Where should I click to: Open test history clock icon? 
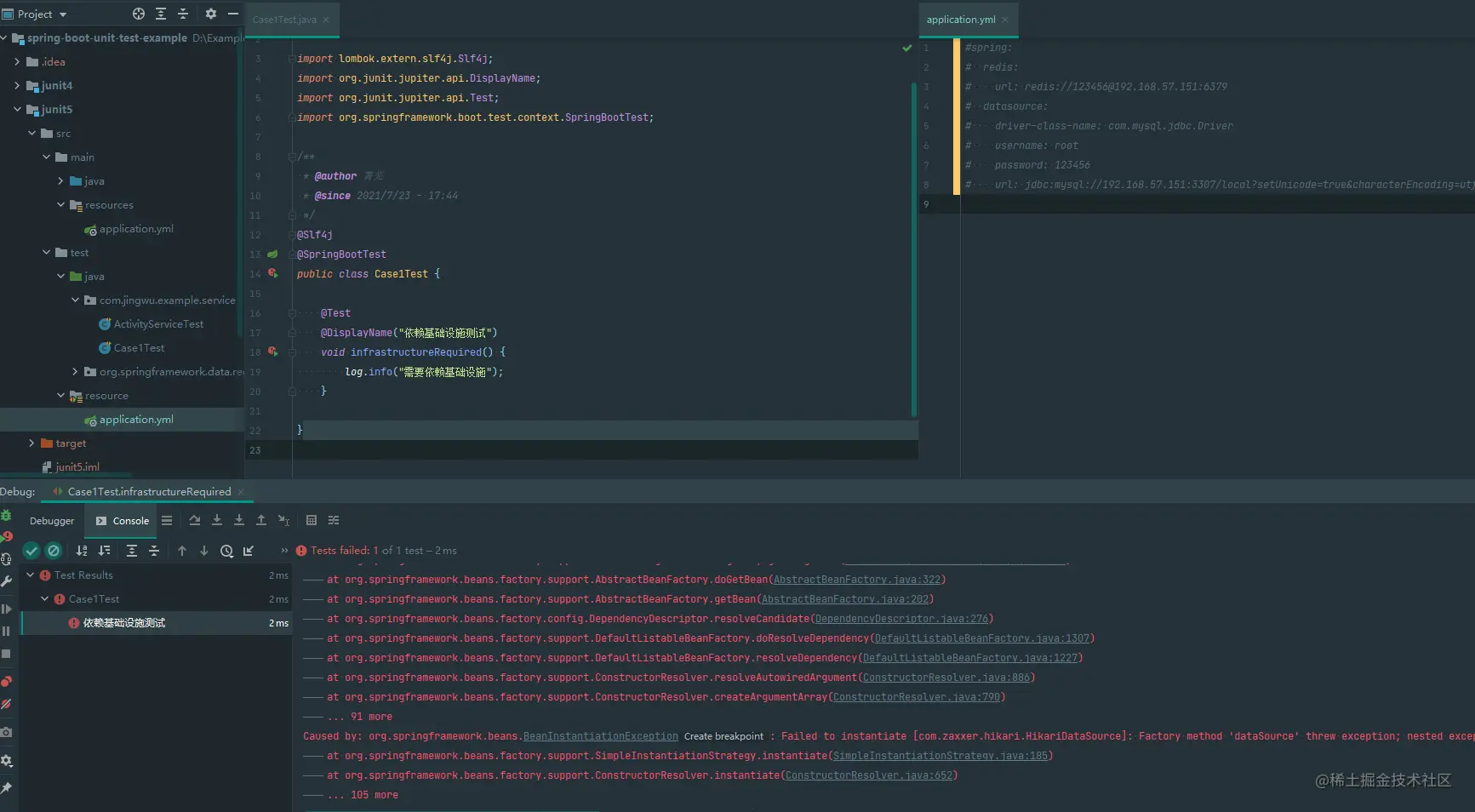pos(226,551)
